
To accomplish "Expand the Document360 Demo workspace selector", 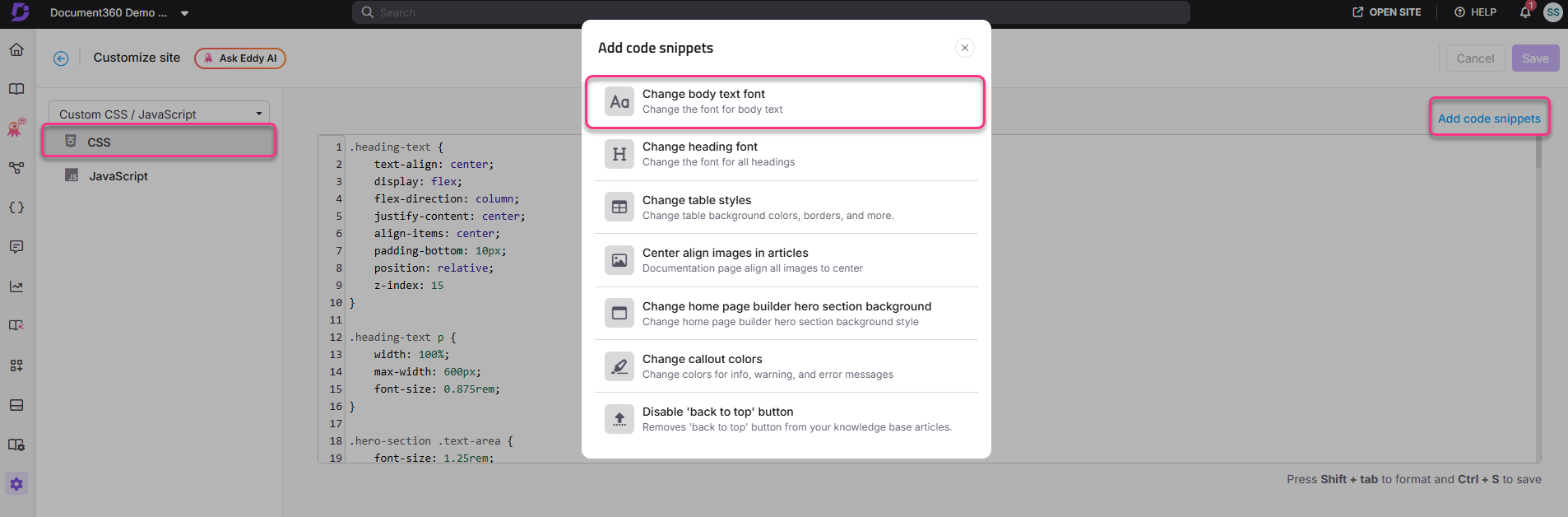I will (x=118, y=12).
